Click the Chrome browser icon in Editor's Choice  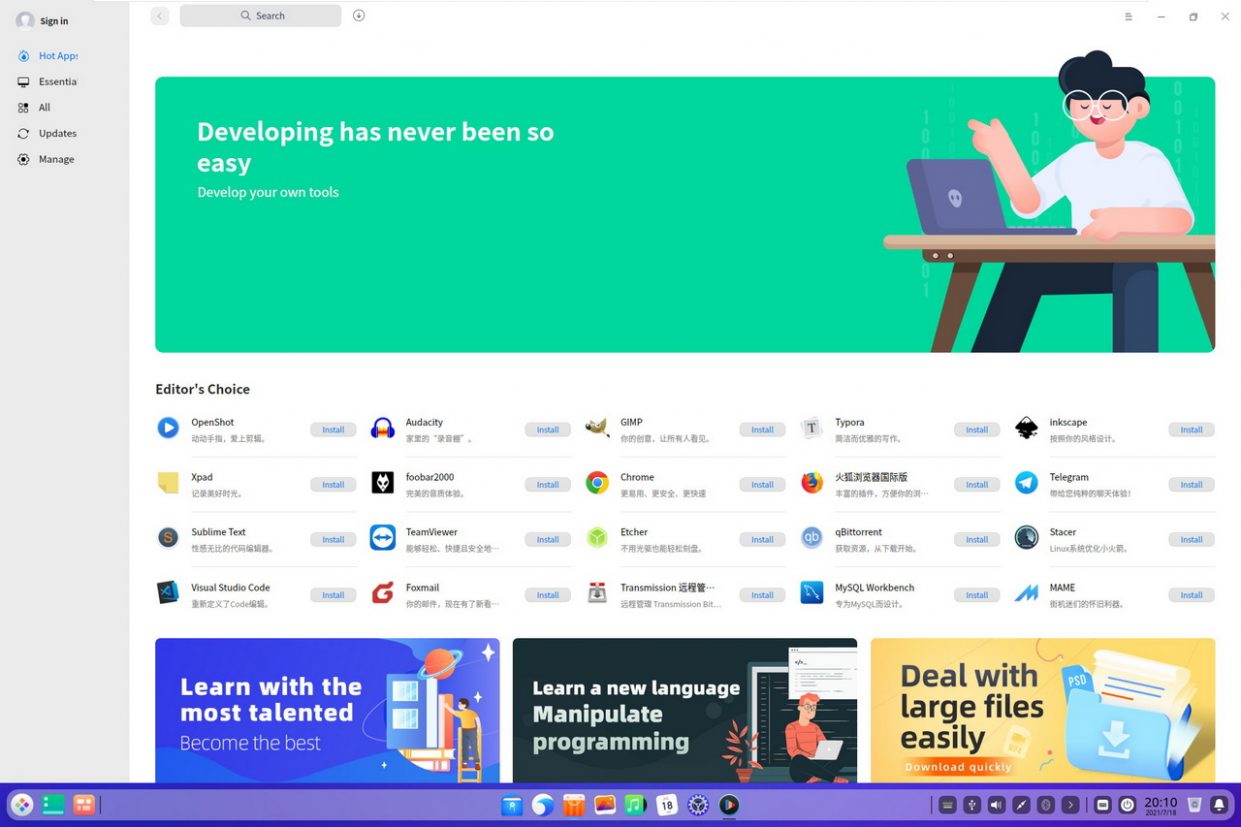point(597,483)
